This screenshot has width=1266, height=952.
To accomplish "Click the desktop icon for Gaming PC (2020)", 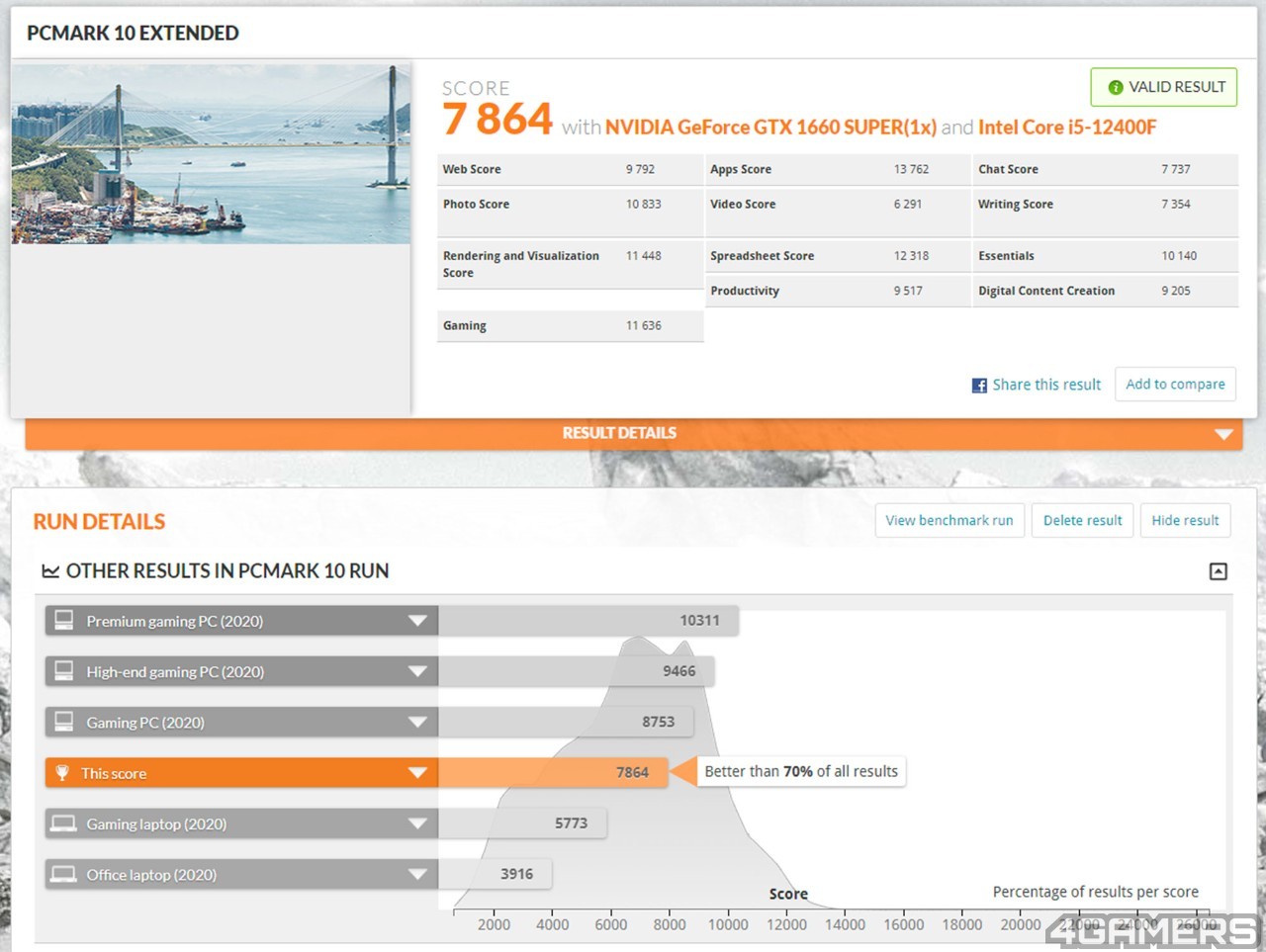I will click(64, 722).
